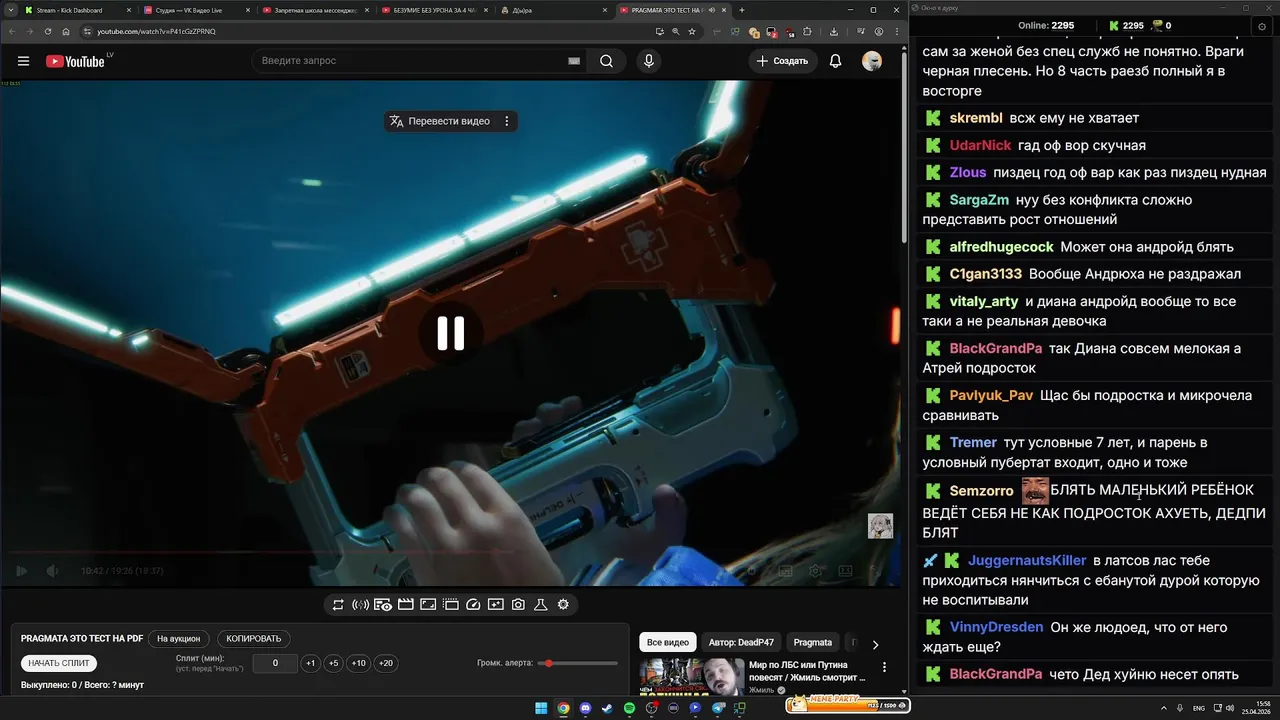Screen dimensions: 1280x720
Task: Go to the YouTube home logo
Action: pos(75,61)
